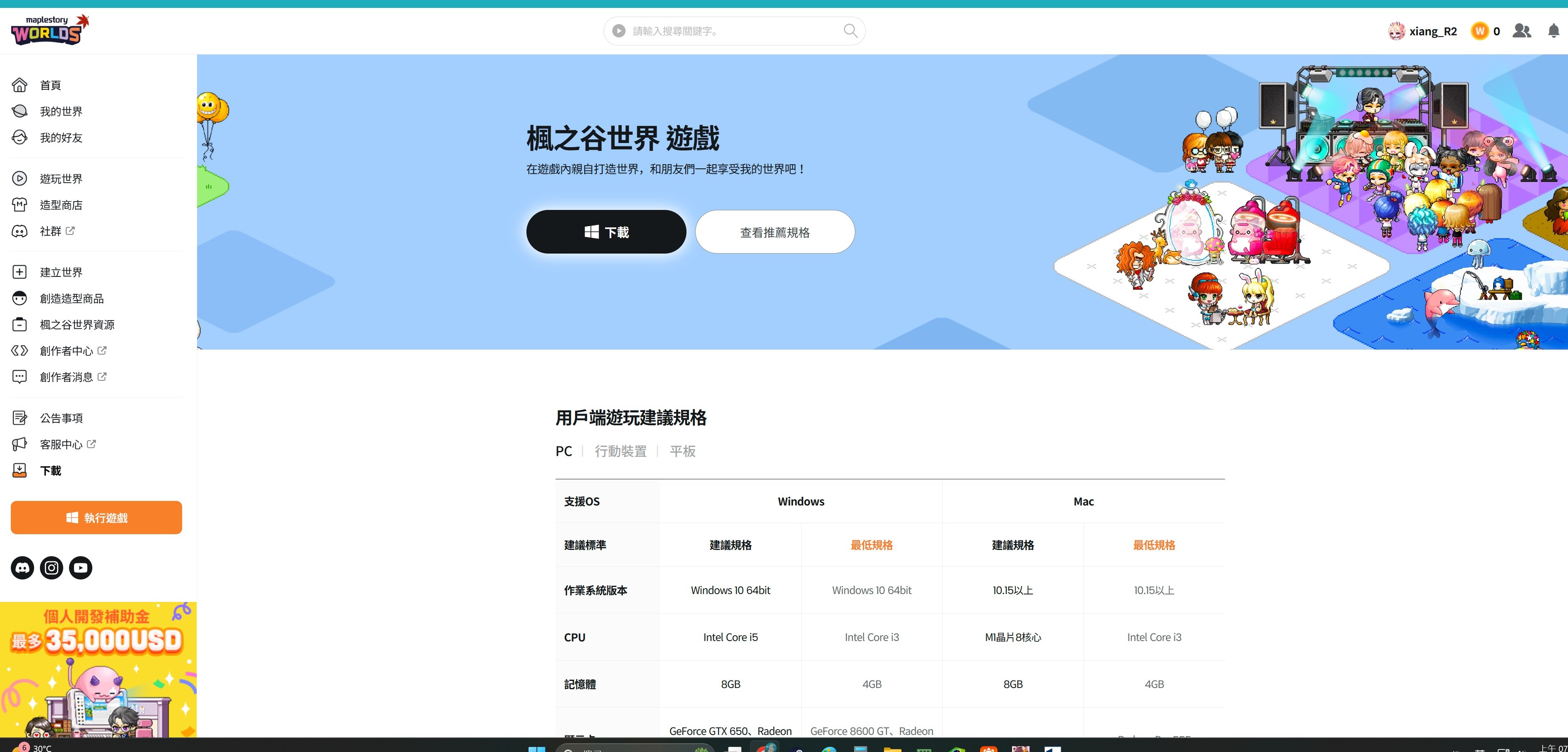The width and height of the screenshot is (1568, 752).
Task: Open the 創作者中心 external link
Action: [73, 351]
